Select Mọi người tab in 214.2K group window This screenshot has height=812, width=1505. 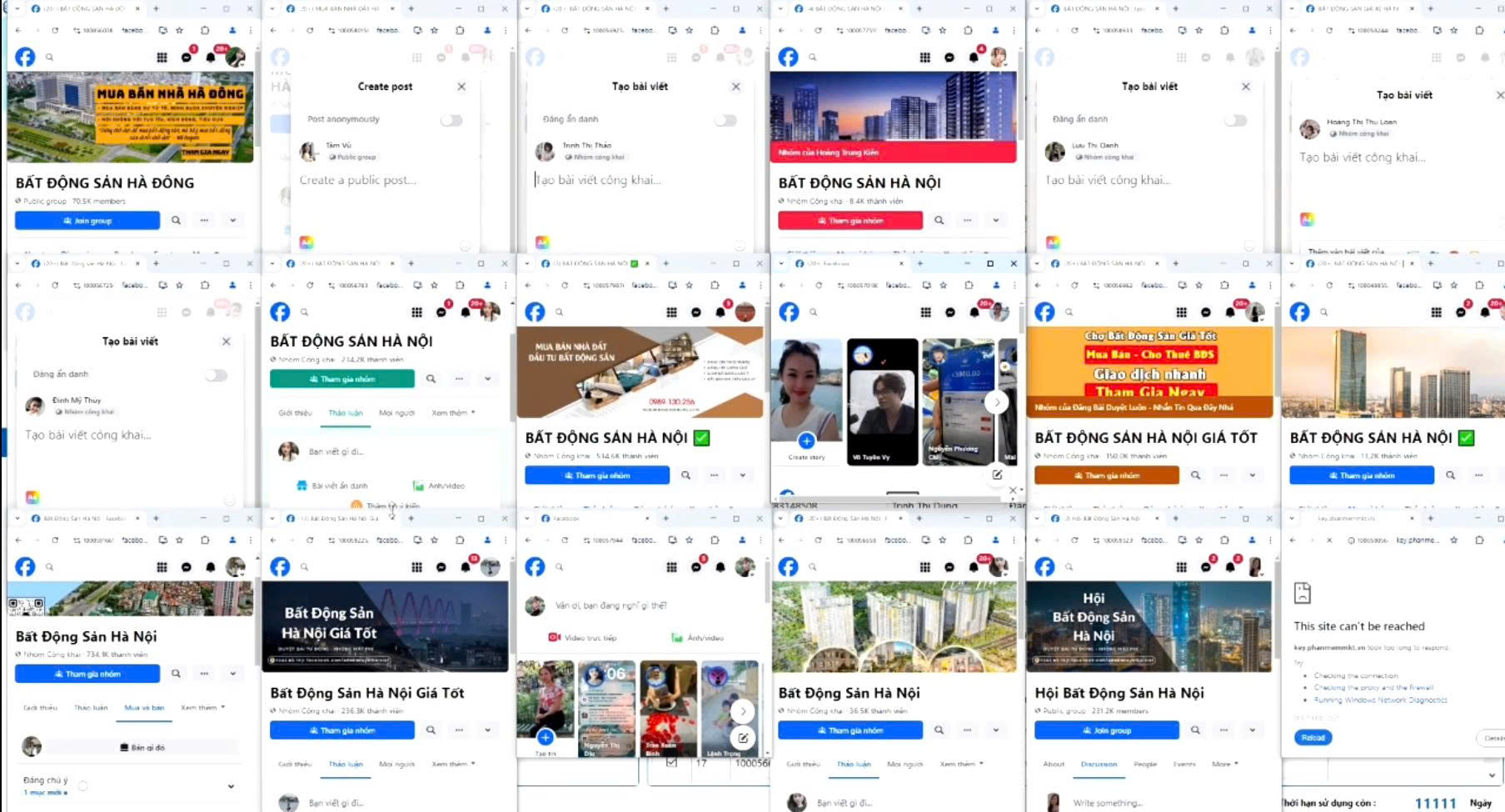(396, 413)
